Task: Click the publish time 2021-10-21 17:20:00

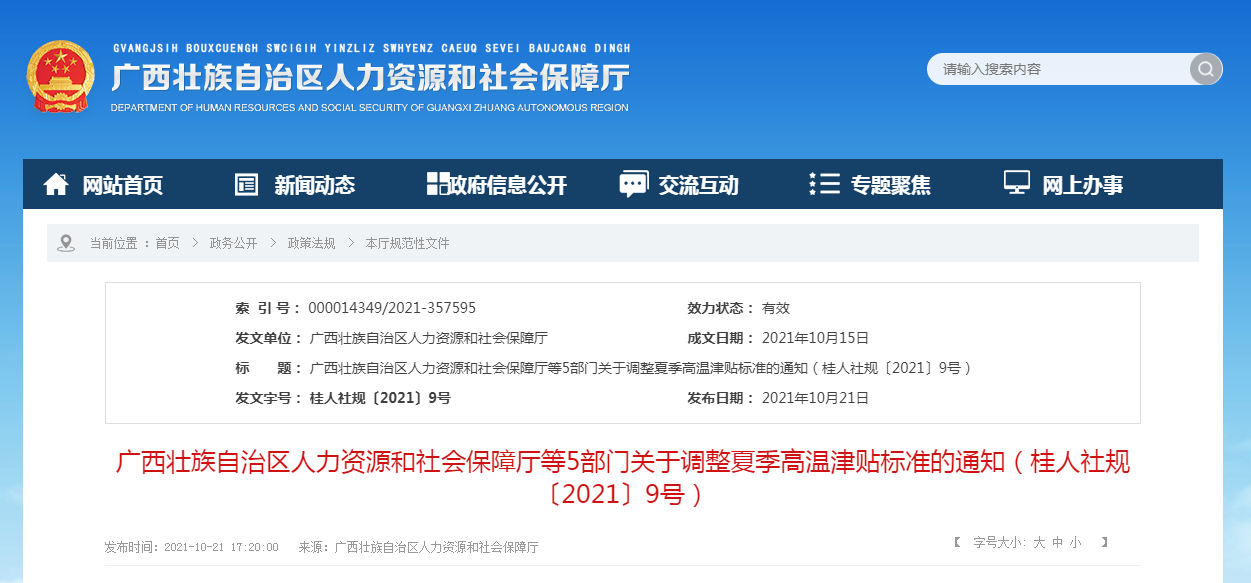Action: click(221, 548)
